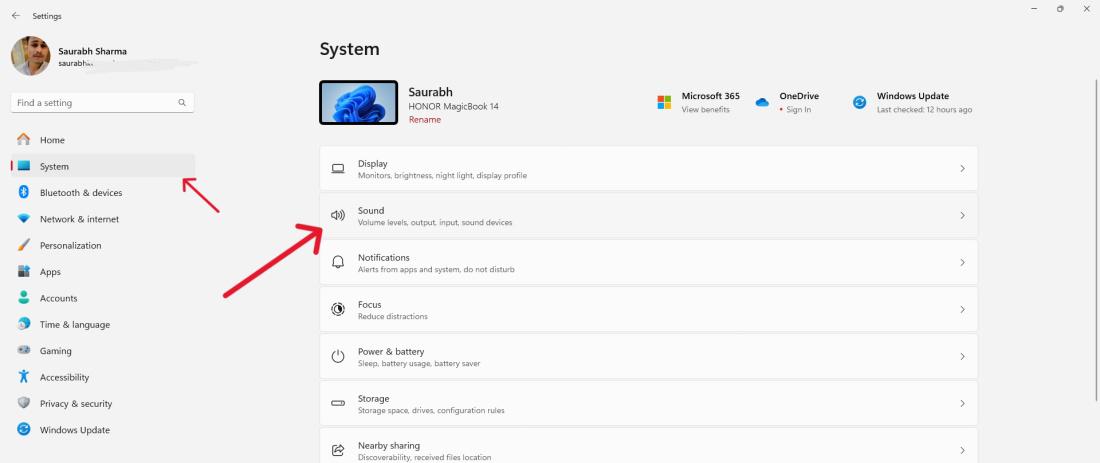This screenshot has width=1100, height=463.
Task: Click the Display monitor icon
Action: 338,168
